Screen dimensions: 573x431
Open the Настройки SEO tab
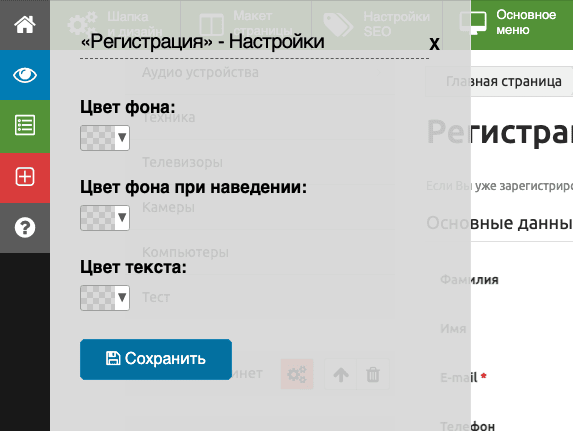[x=377, y=24]
